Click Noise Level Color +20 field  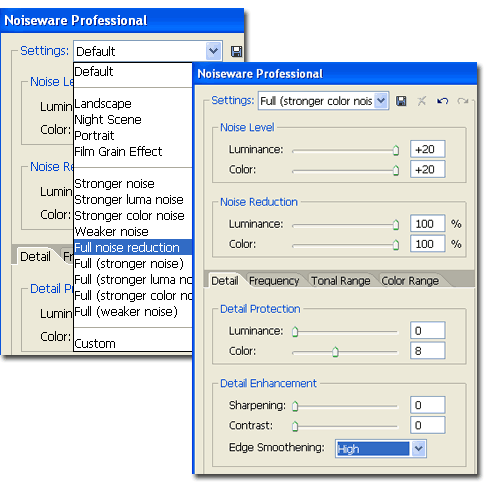pyautogui.click(x=428, y=169)
